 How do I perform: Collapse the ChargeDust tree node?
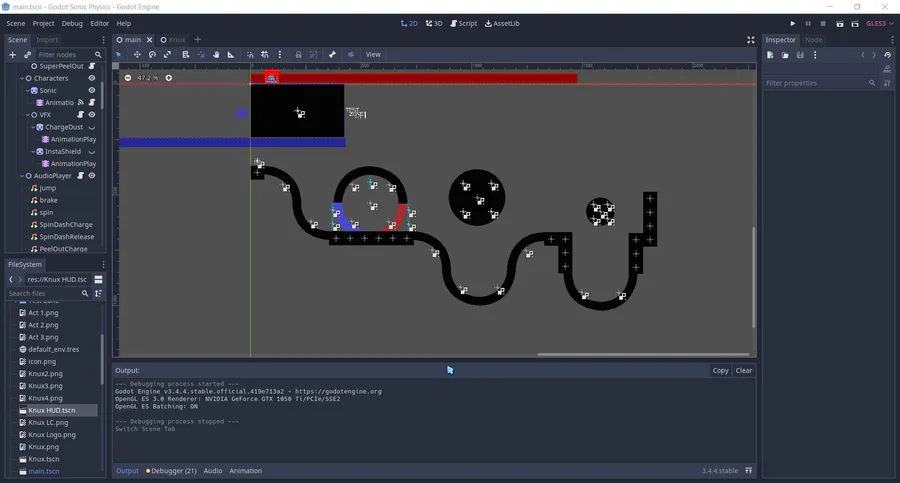33,127
